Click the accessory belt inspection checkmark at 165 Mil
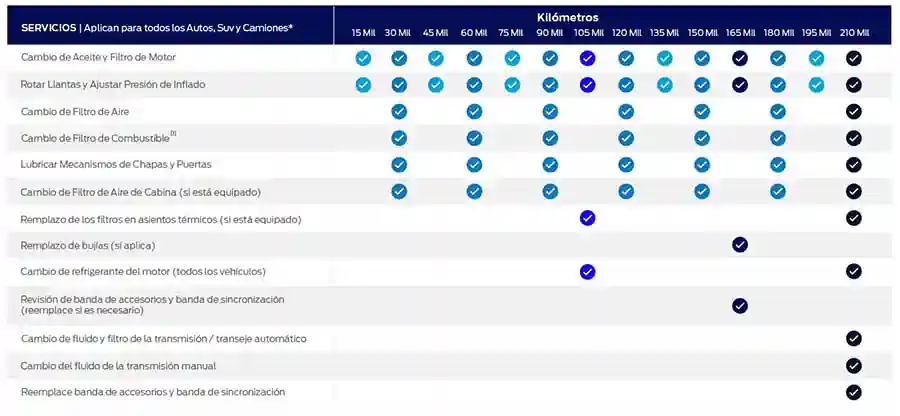The image size is (900, 416). coord(740,305)
